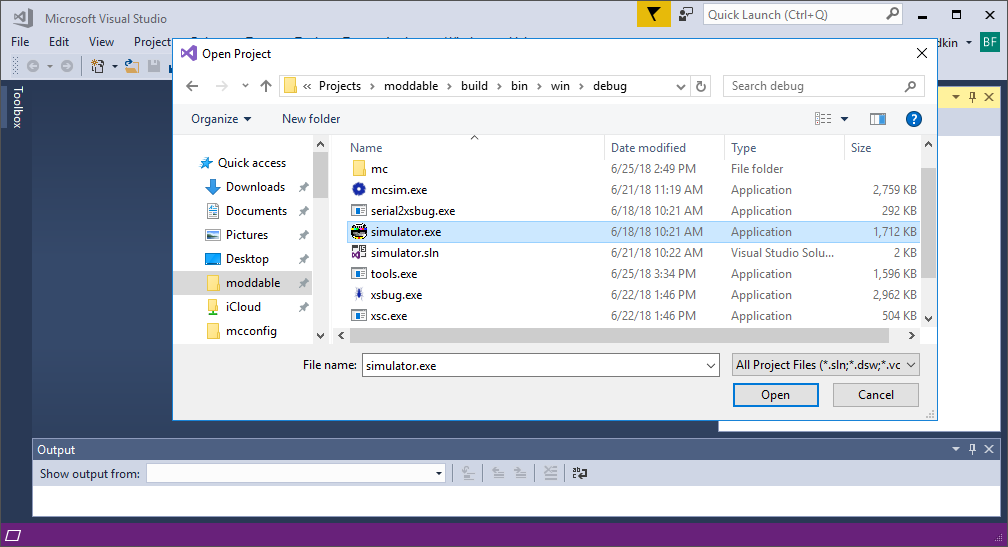Click Clear All in Output toolbar
This screenshot has width=1008, height=547.
point(550,474)
